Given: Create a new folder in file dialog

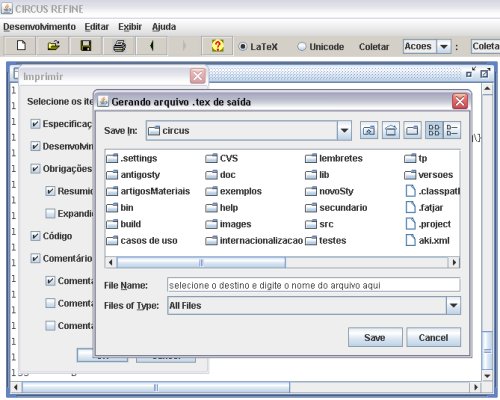Looking at the screenshot, I should click(412, 130).
